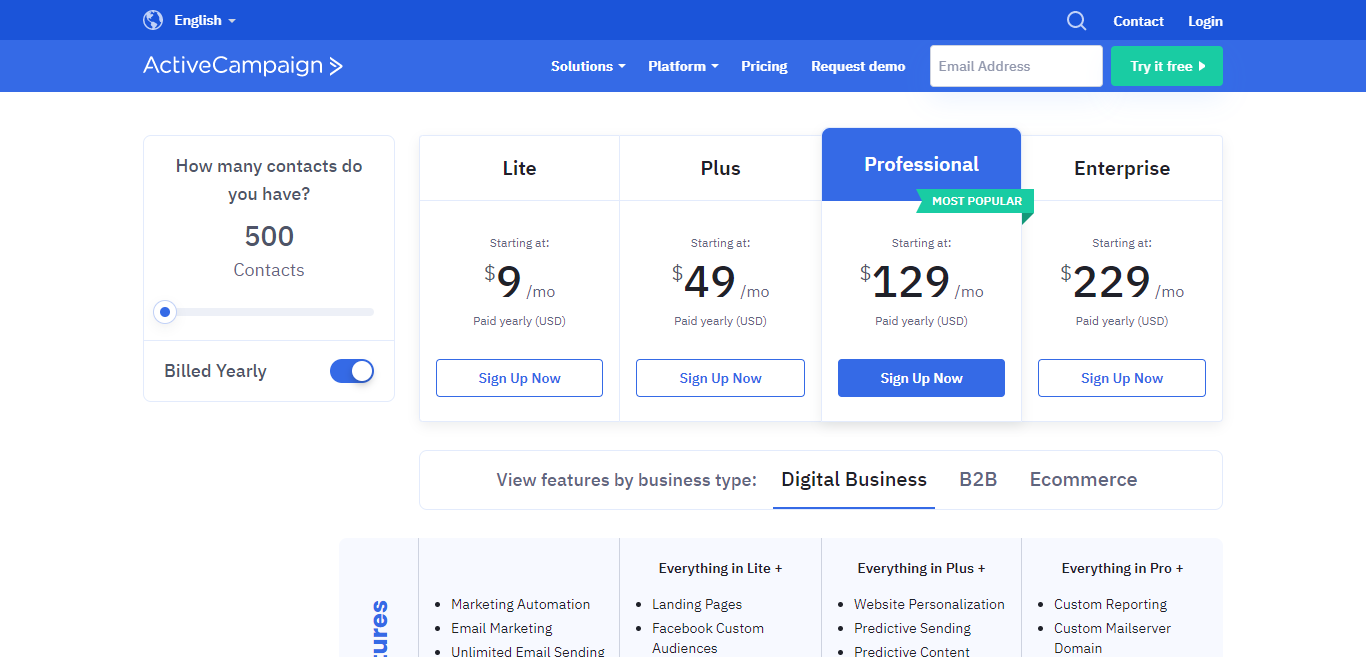Switch to the B2B tab

click(x=978, y=480)
